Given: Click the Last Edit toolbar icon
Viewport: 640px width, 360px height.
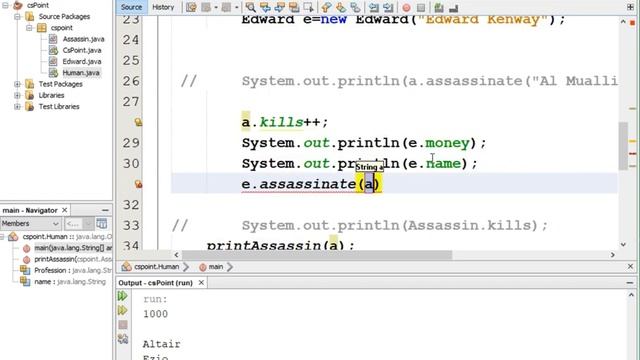Looking at the screenshot, I should [x=191, y=7].
